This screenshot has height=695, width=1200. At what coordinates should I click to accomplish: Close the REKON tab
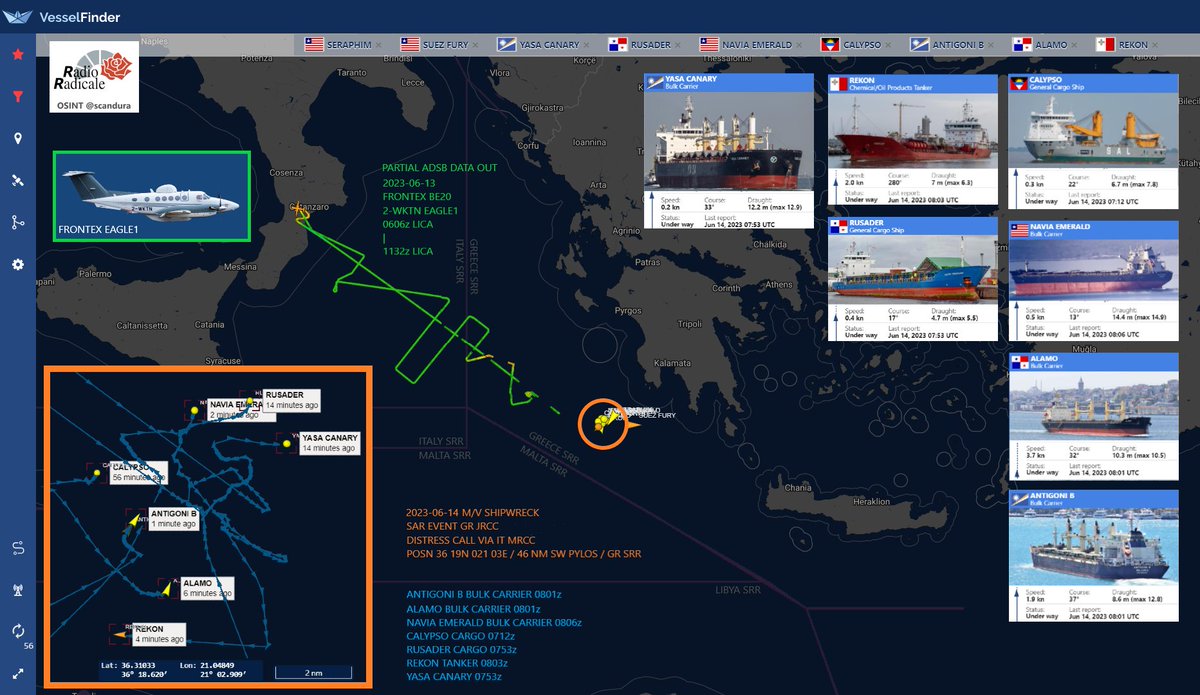coord(1153,45)
